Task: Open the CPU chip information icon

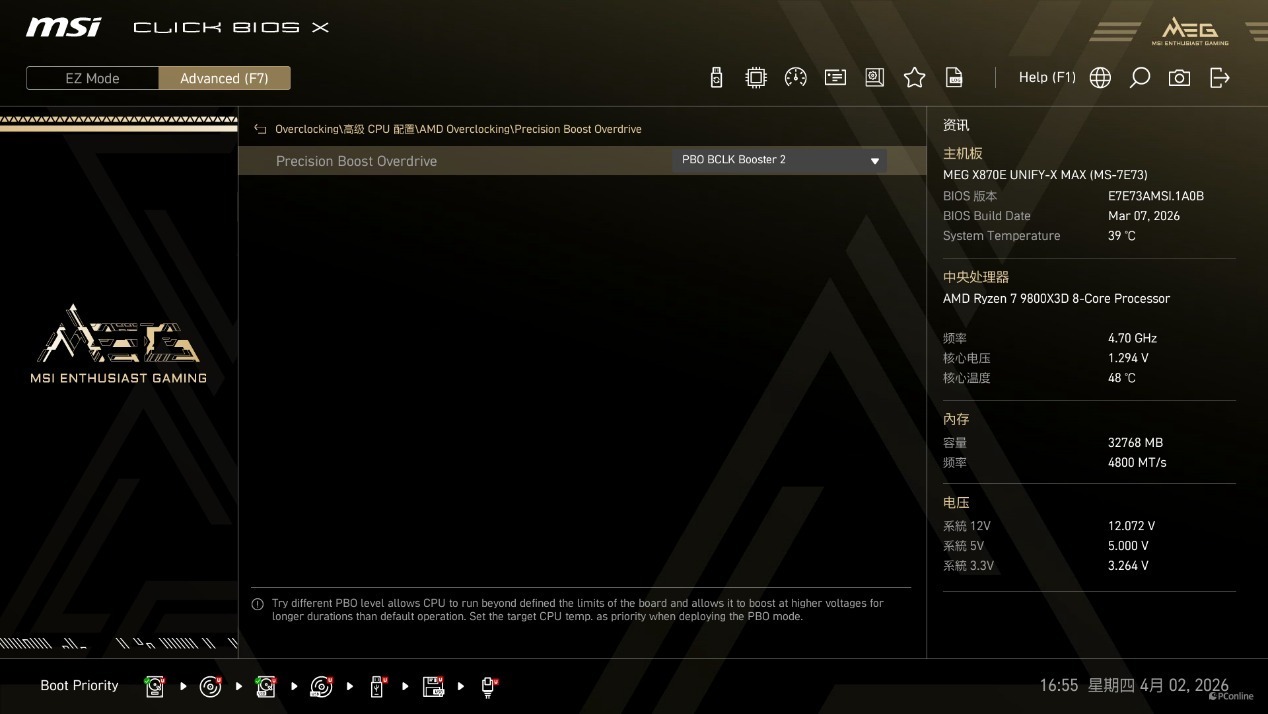Action: coord(756,78)
